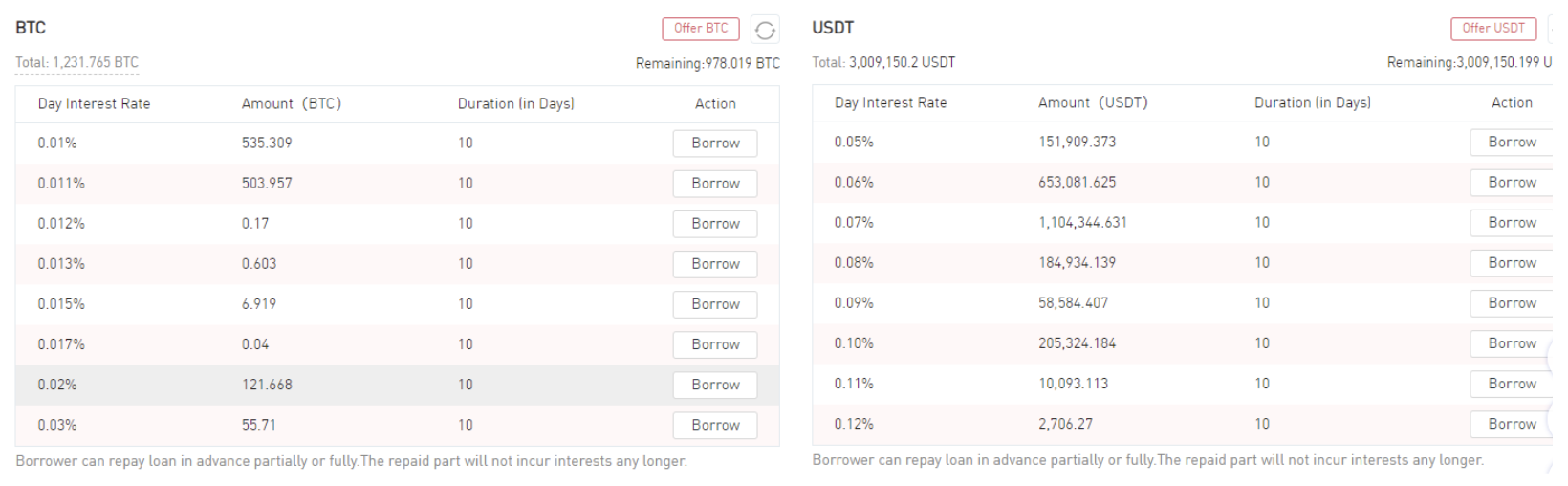Borrow USDT at 0.12% rate
The height and width of the screenshot is (486, 1568).
[x=1512, y=424]
